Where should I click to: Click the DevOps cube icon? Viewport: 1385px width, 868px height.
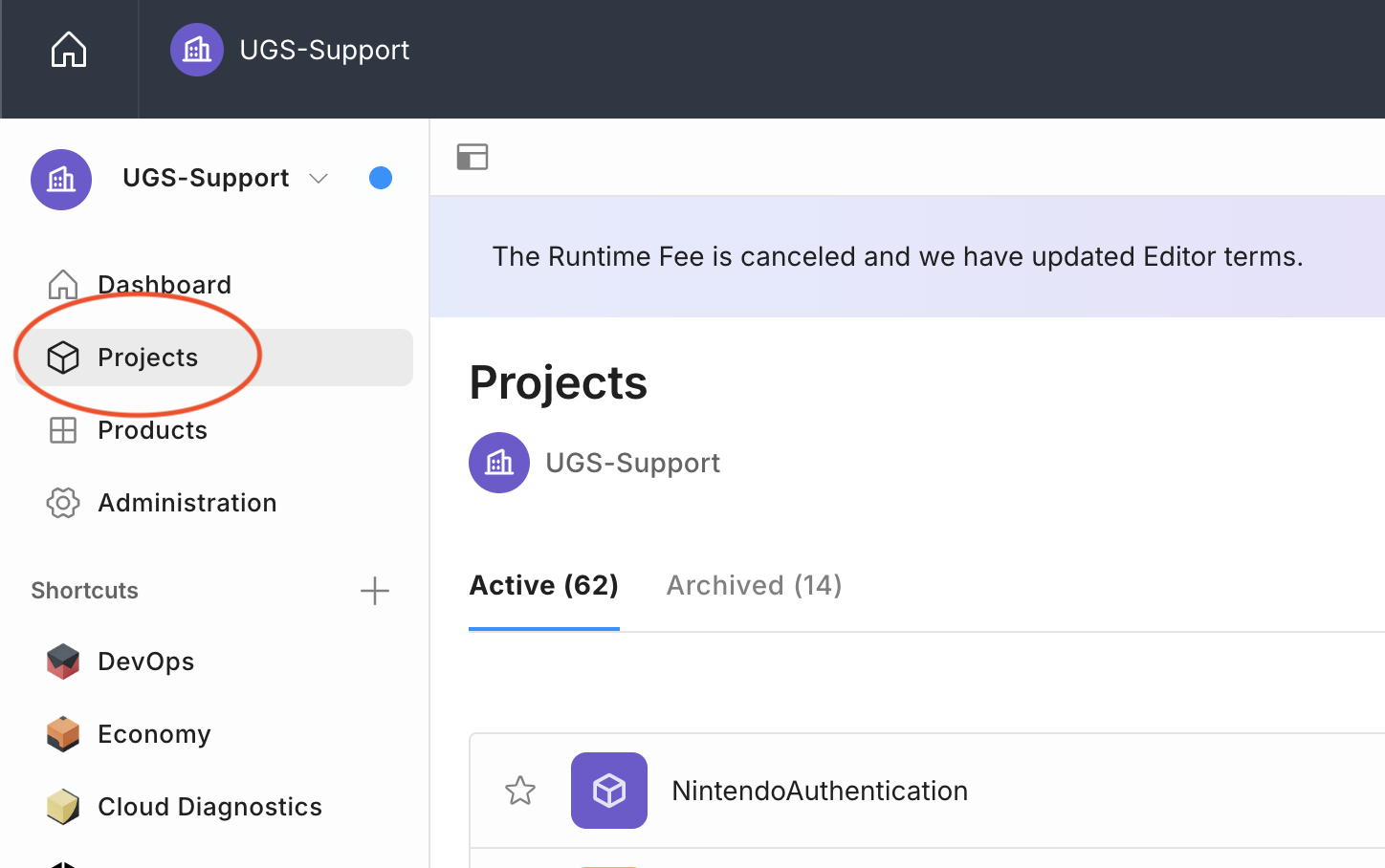tap(63, 662)
